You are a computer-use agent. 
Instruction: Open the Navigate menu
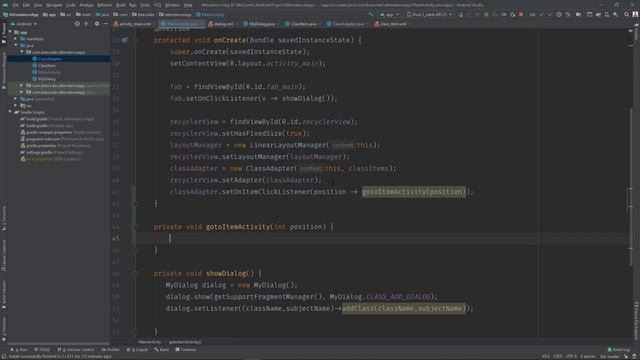click(54, 5)
